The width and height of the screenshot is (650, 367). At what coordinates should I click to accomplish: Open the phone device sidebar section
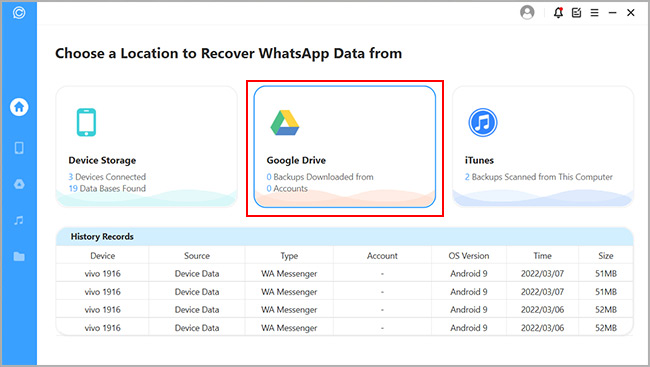click(19, 148)
